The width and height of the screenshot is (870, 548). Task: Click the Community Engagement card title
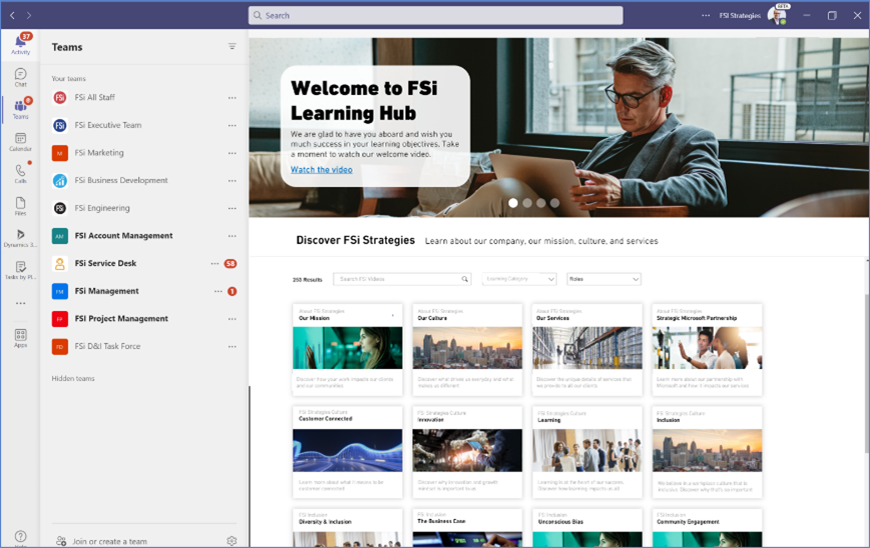tap(688, 522)
